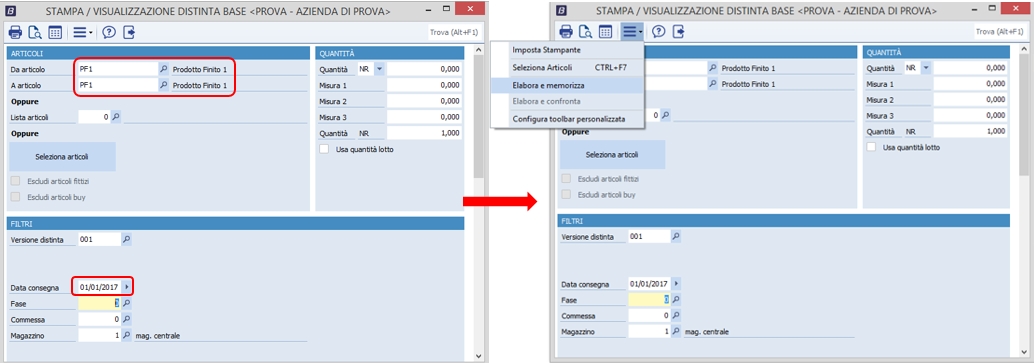Expand Quantità NR dropdown in right window

coord(926,67)
